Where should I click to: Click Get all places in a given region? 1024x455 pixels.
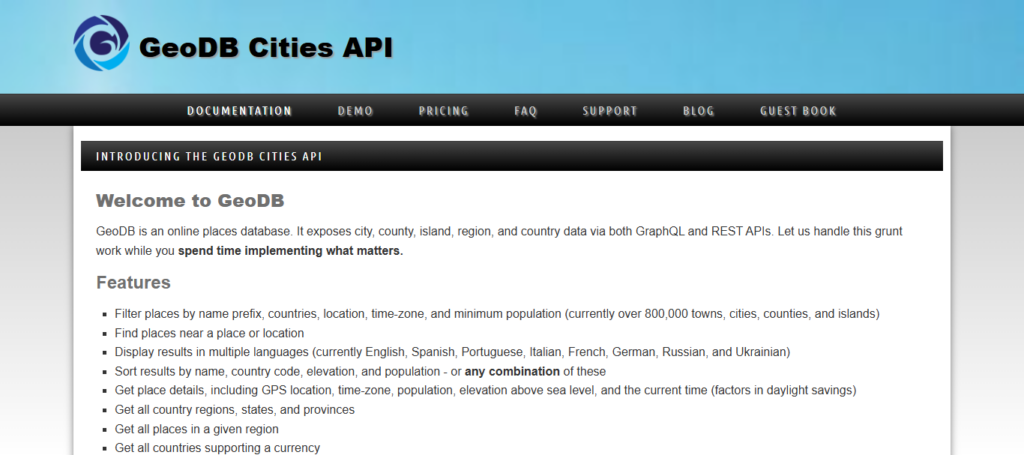197,430
